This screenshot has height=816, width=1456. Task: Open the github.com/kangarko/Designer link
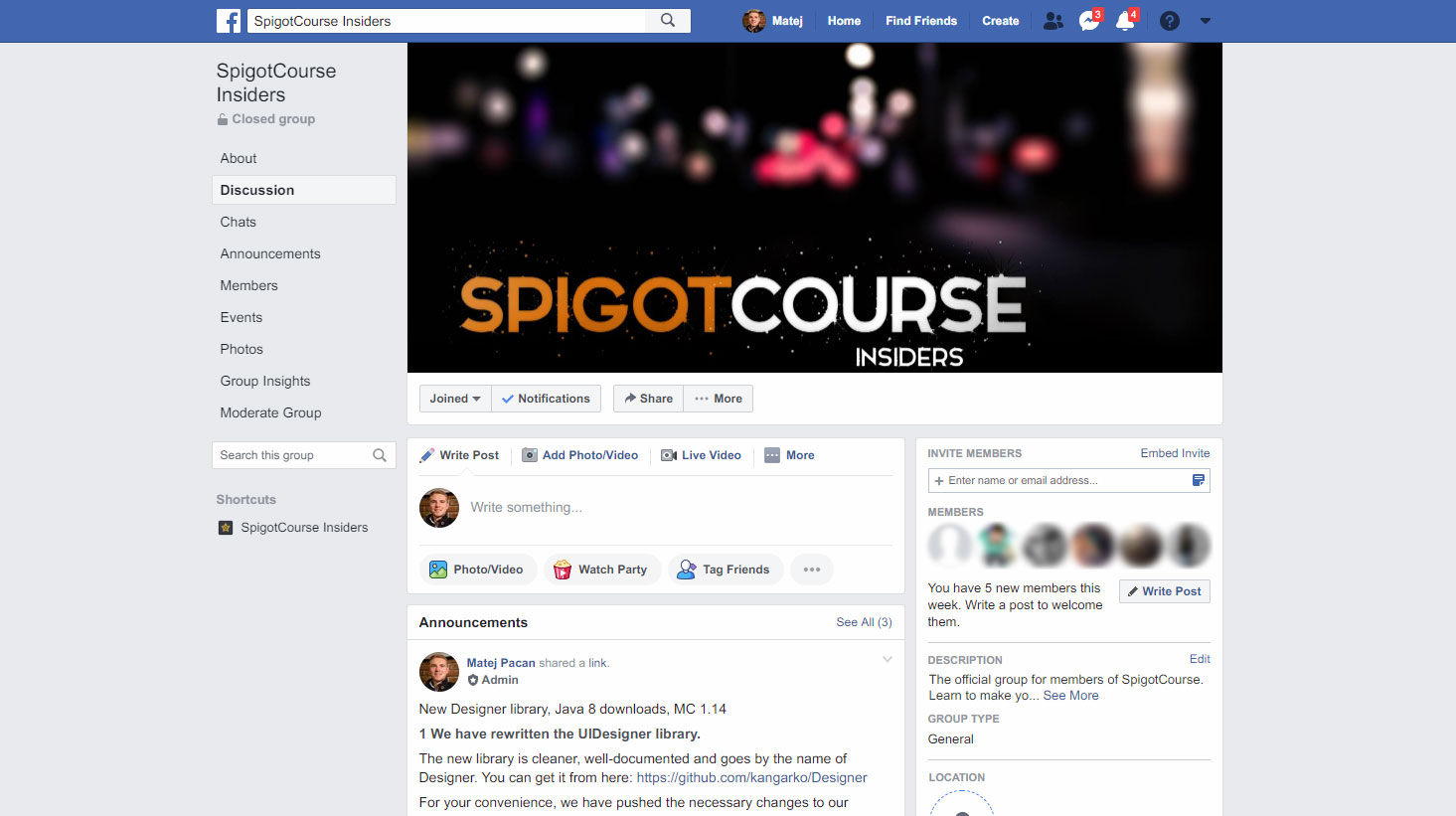click(x=751, y=777)
